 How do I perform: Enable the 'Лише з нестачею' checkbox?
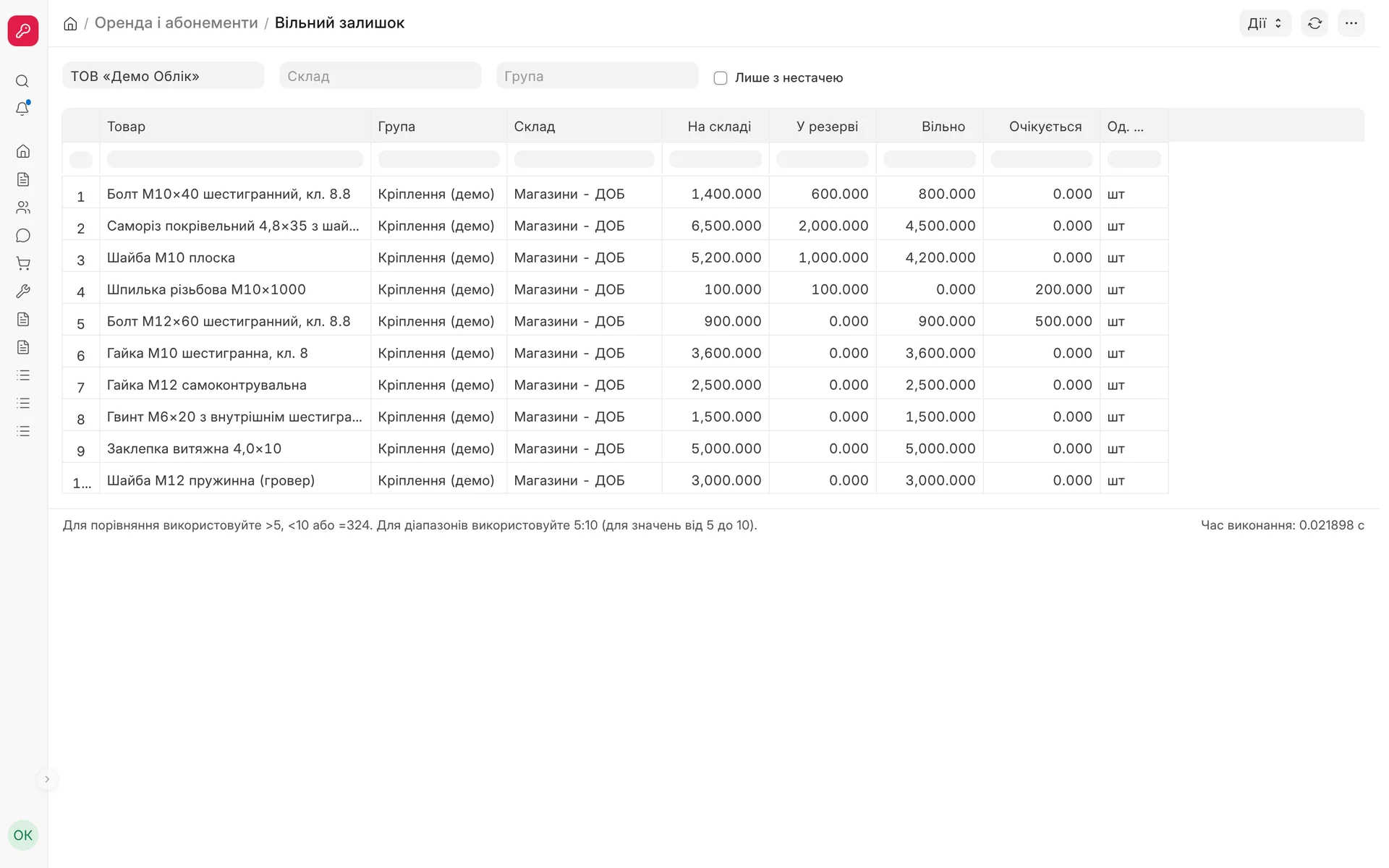coord(721,78)
